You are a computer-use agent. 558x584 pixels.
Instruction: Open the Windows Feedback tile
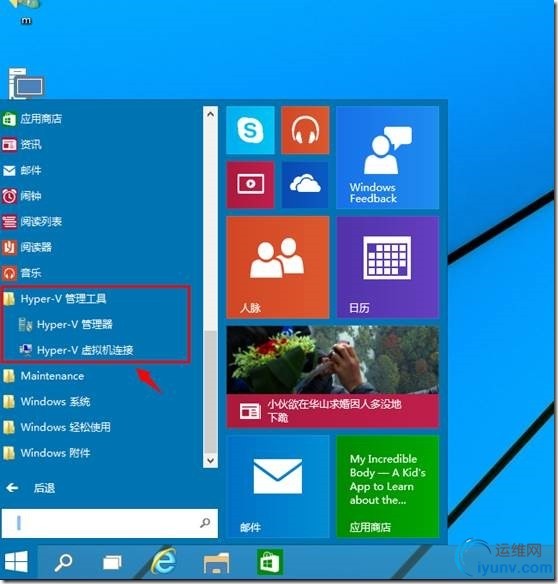tap(387, 157)
